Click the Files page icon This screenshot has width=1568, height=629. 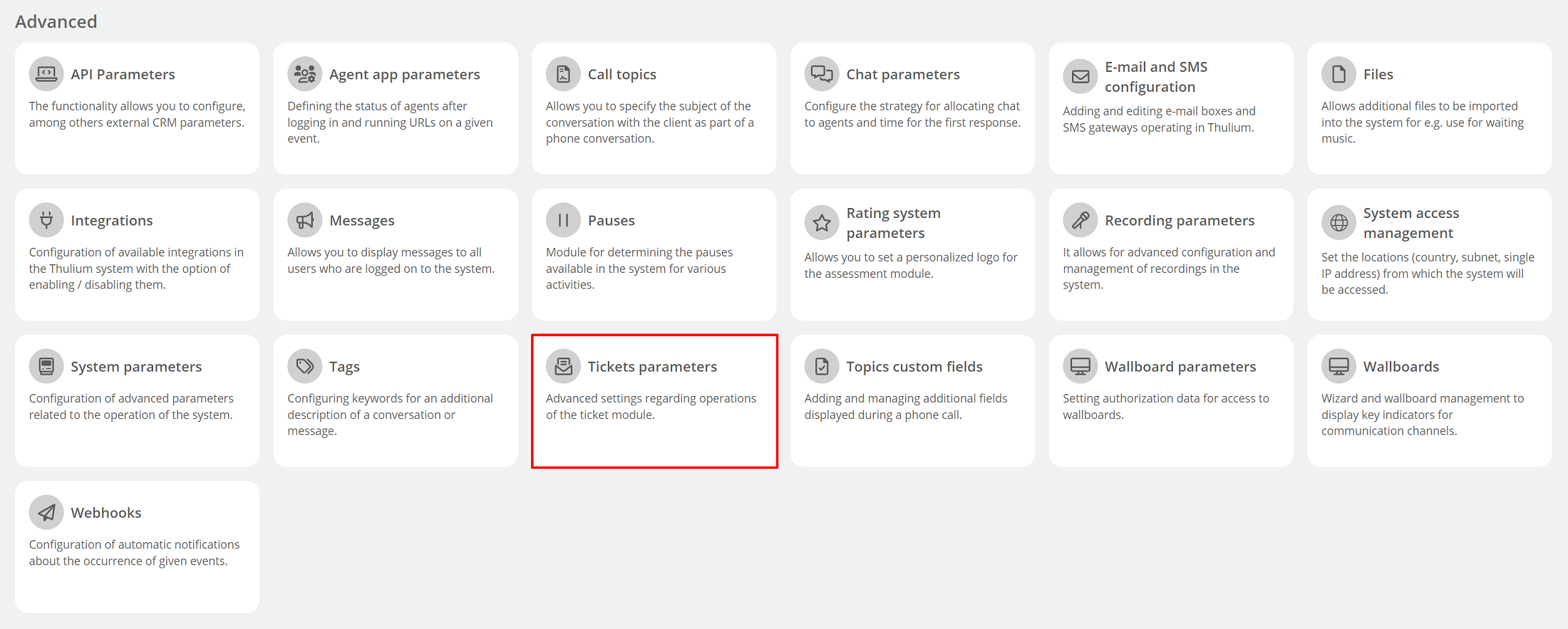1339,74
